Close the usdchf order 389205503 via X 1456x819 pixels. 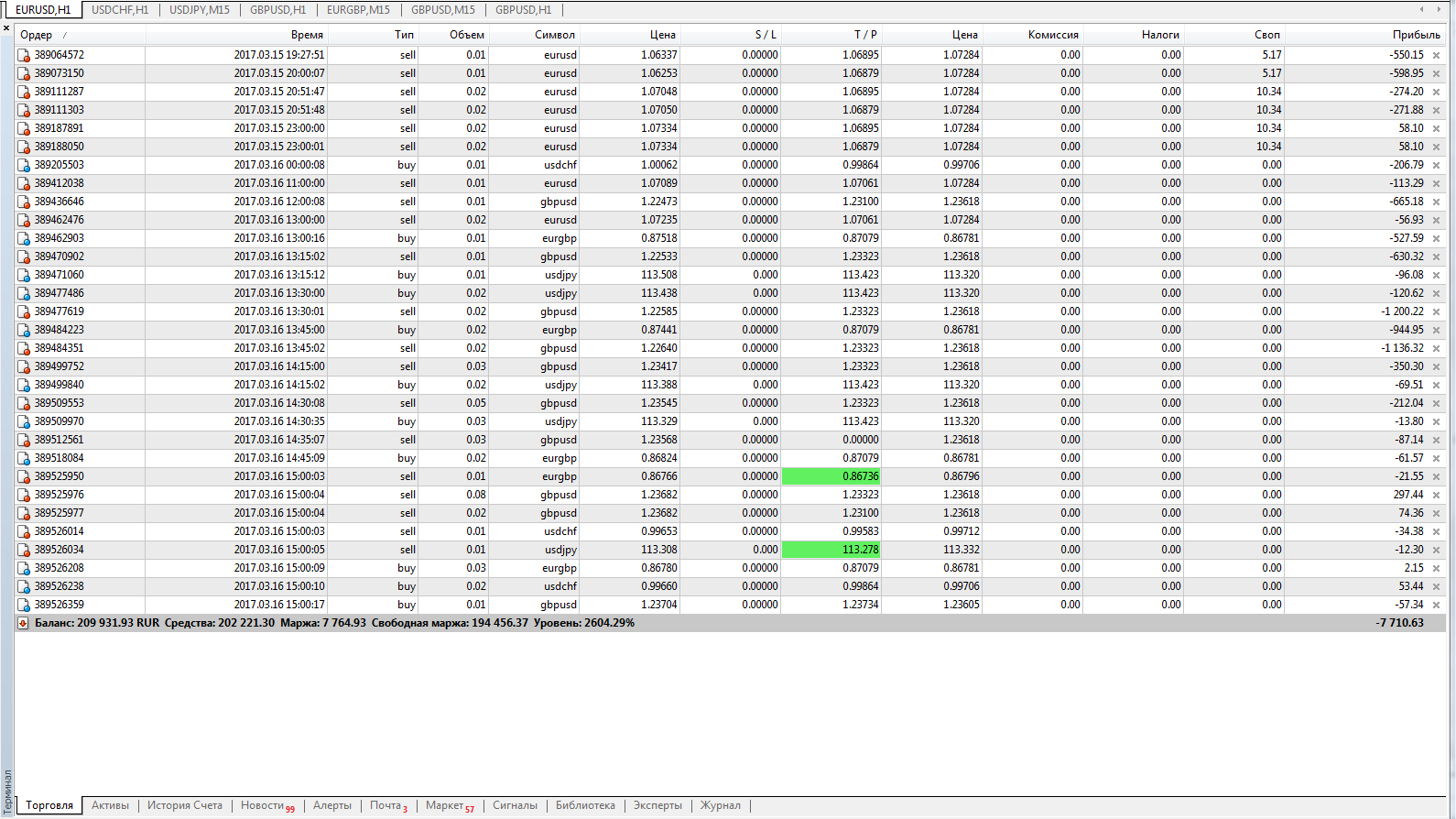pos(1436,166)
